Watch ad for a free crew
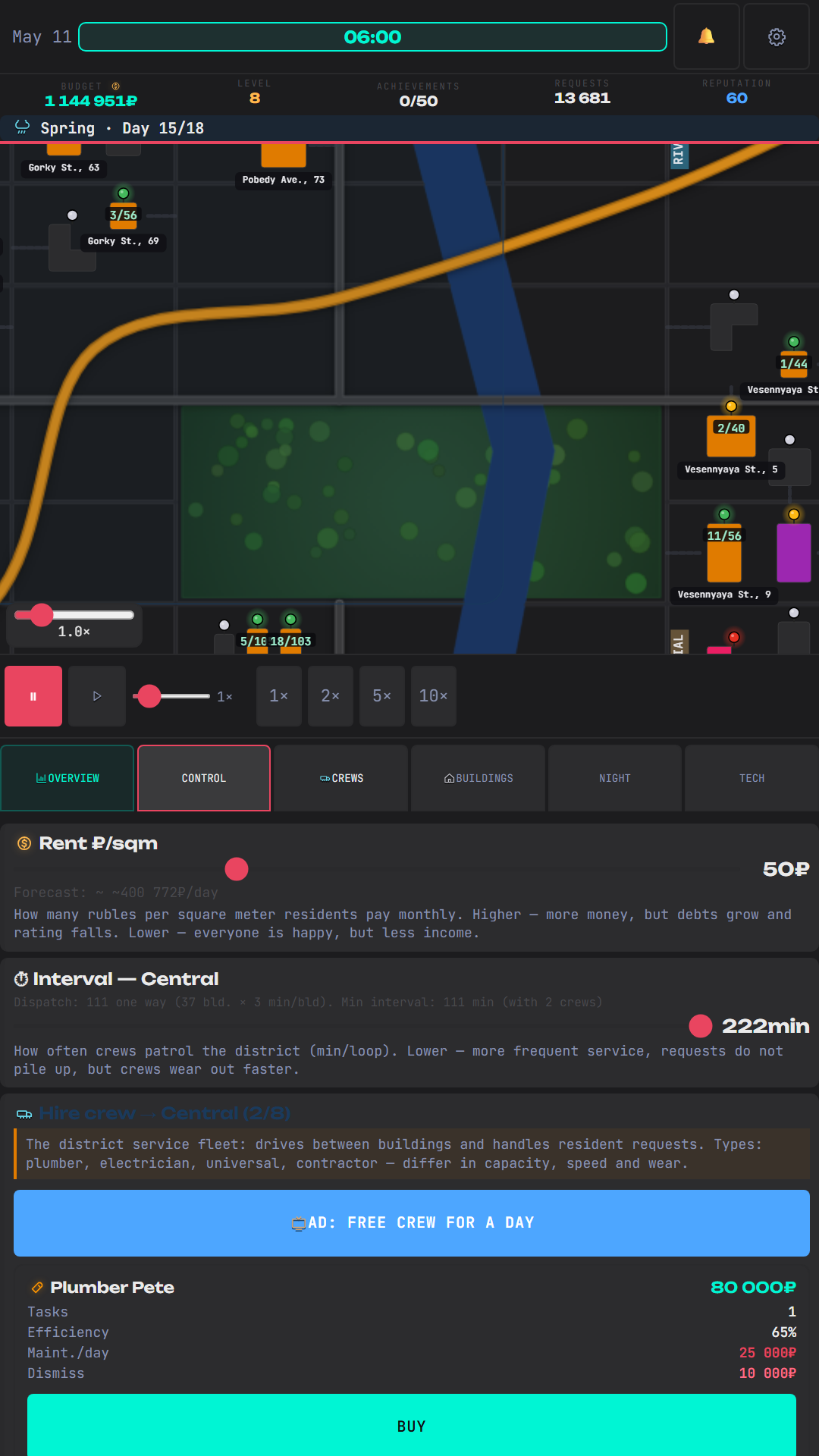 pyautogui.click(x=412, y=1223)
